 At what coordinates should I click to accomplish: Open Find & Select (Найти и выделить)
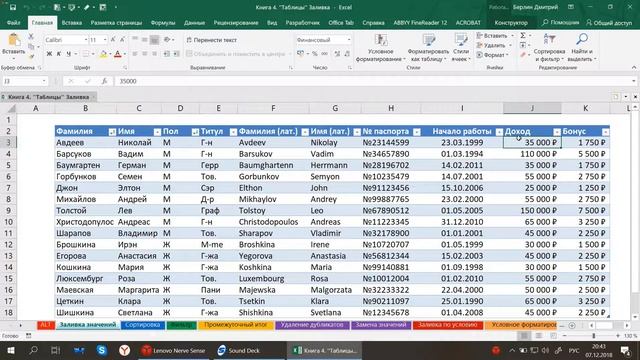pyautogui.click(x=582, y=48)
